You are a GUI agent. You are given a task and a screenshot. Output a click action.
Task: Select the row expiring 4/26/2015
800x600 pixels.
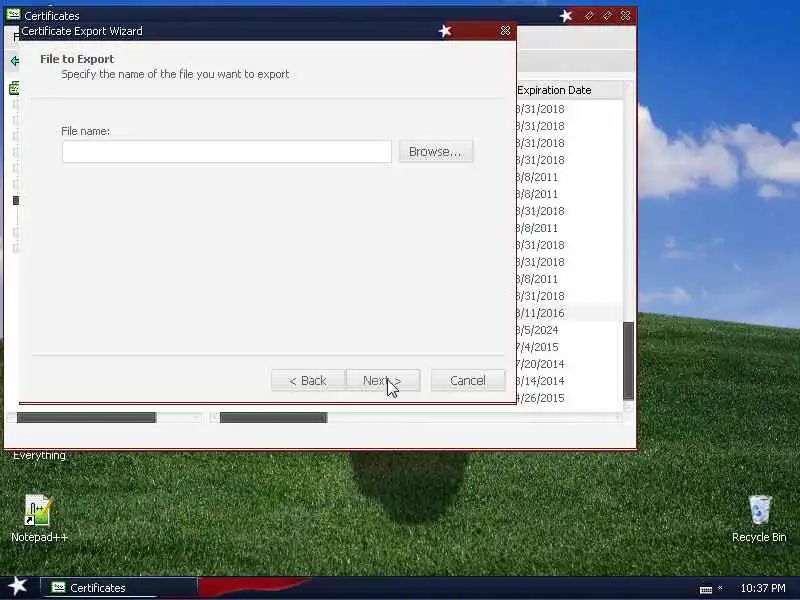click(x=567, y=398)
